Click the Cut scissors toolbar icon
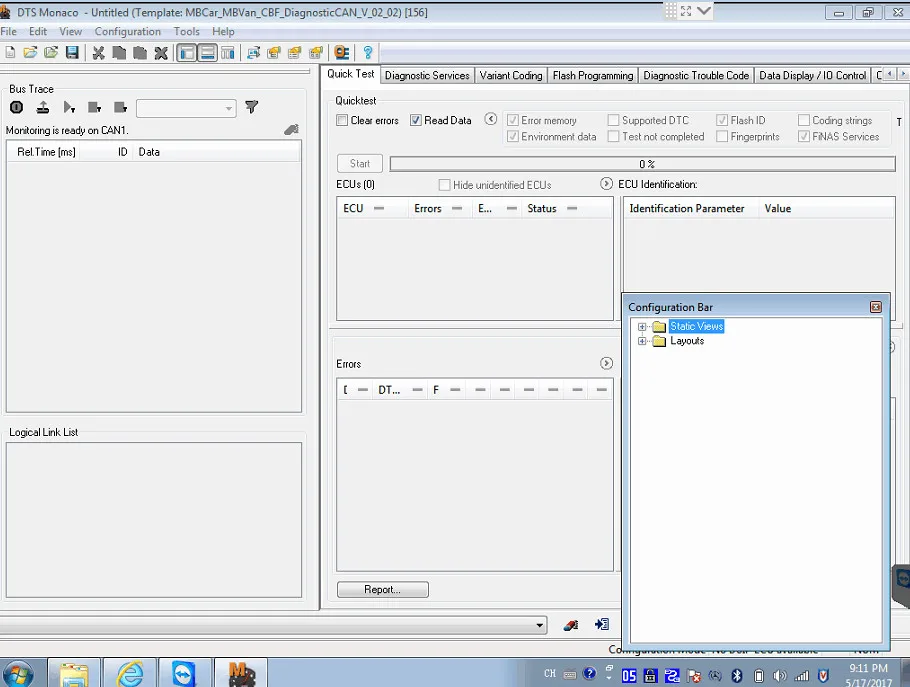 [99, 53]
